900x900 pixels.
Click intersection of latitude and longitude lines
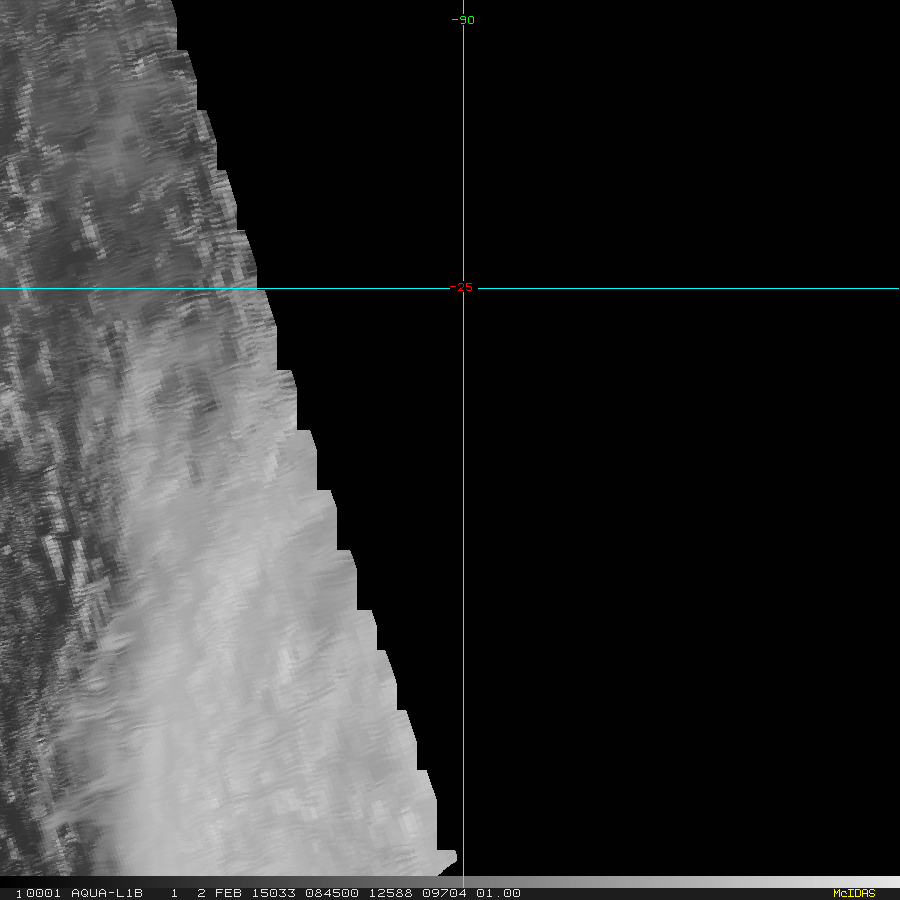[463, 289]
